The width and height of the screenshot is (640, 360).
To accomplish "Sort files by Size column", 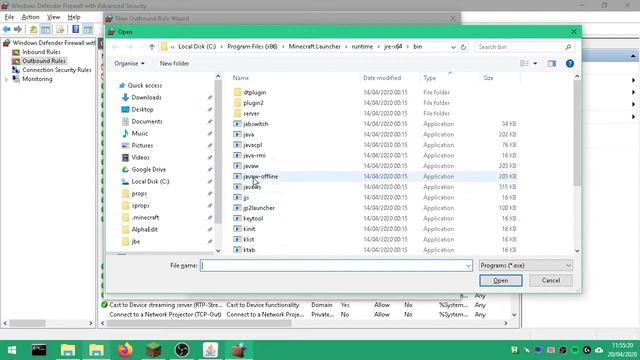I will [x=488, y=78].
